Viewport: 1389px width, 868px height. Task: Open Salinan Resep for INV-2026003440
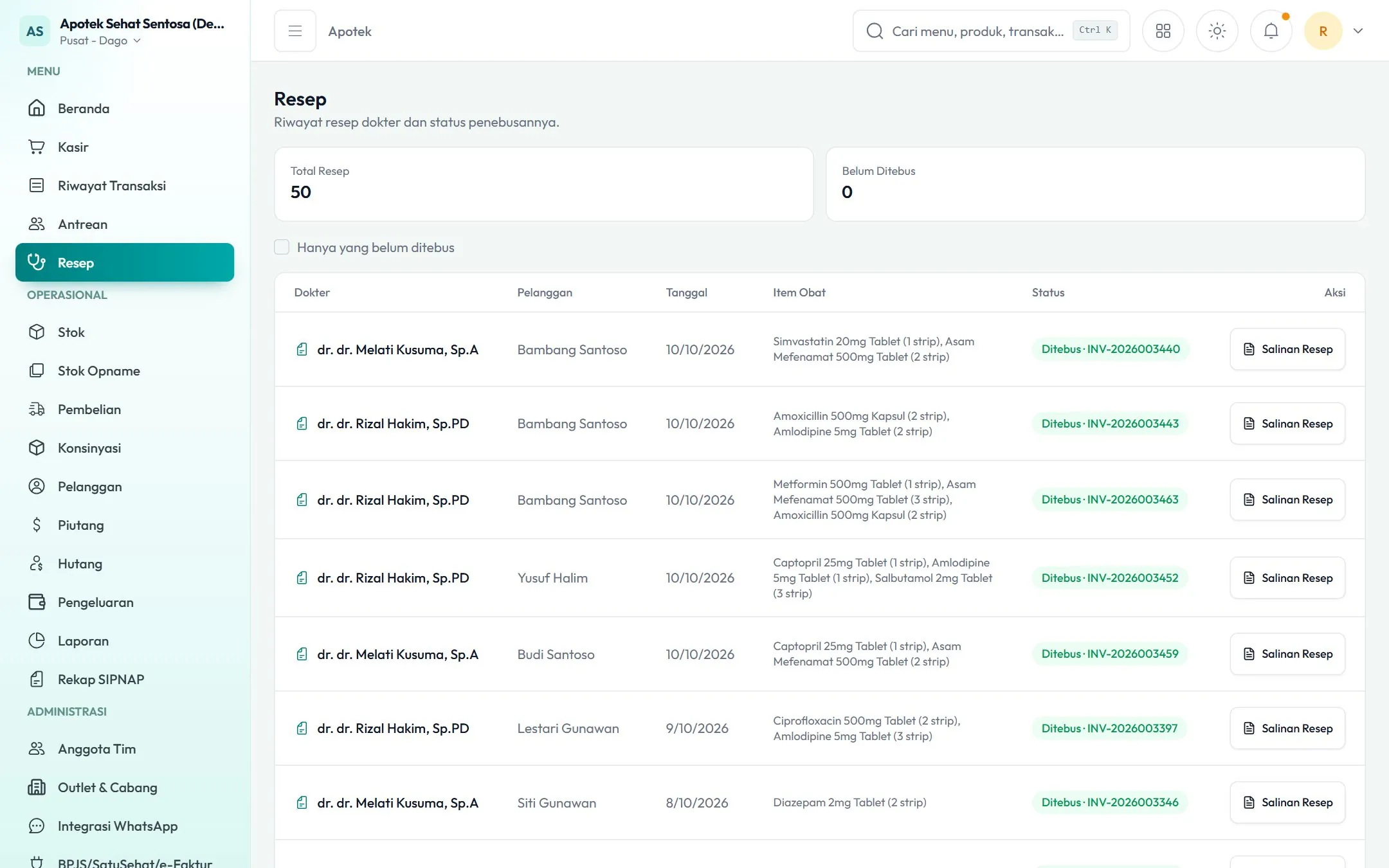[x=1287, y=349]
